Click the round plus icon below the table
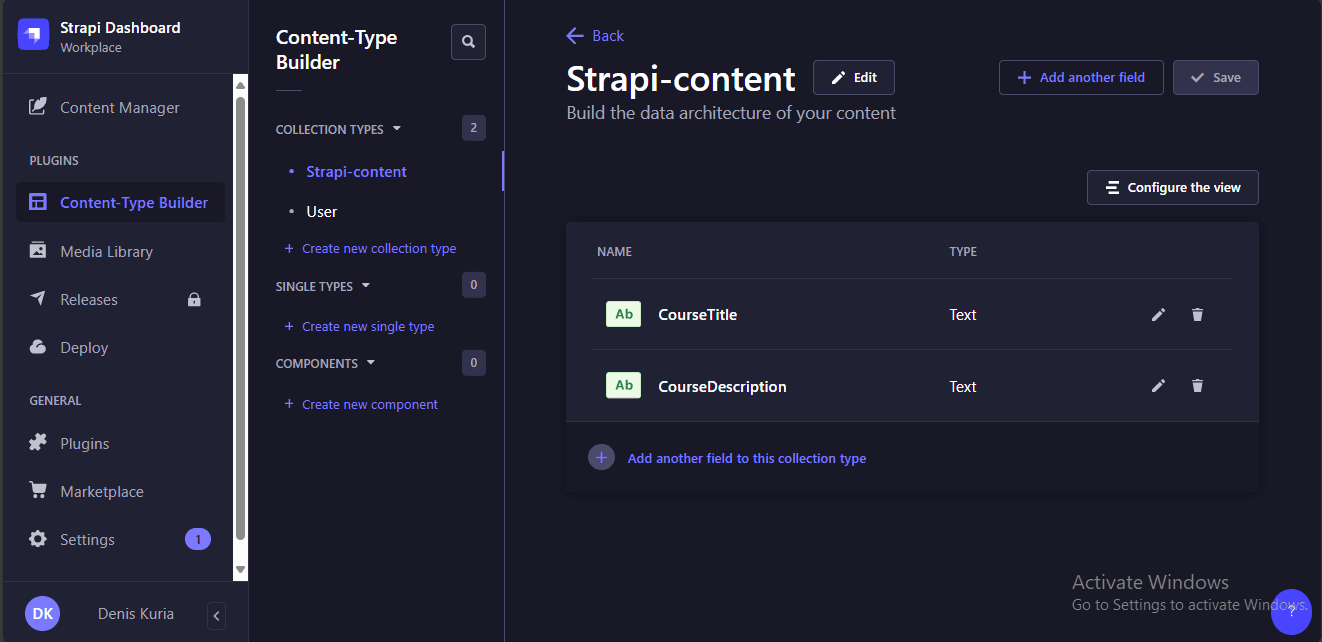The width and height of the screenshot is (1322, 642). tap(601, 458)
